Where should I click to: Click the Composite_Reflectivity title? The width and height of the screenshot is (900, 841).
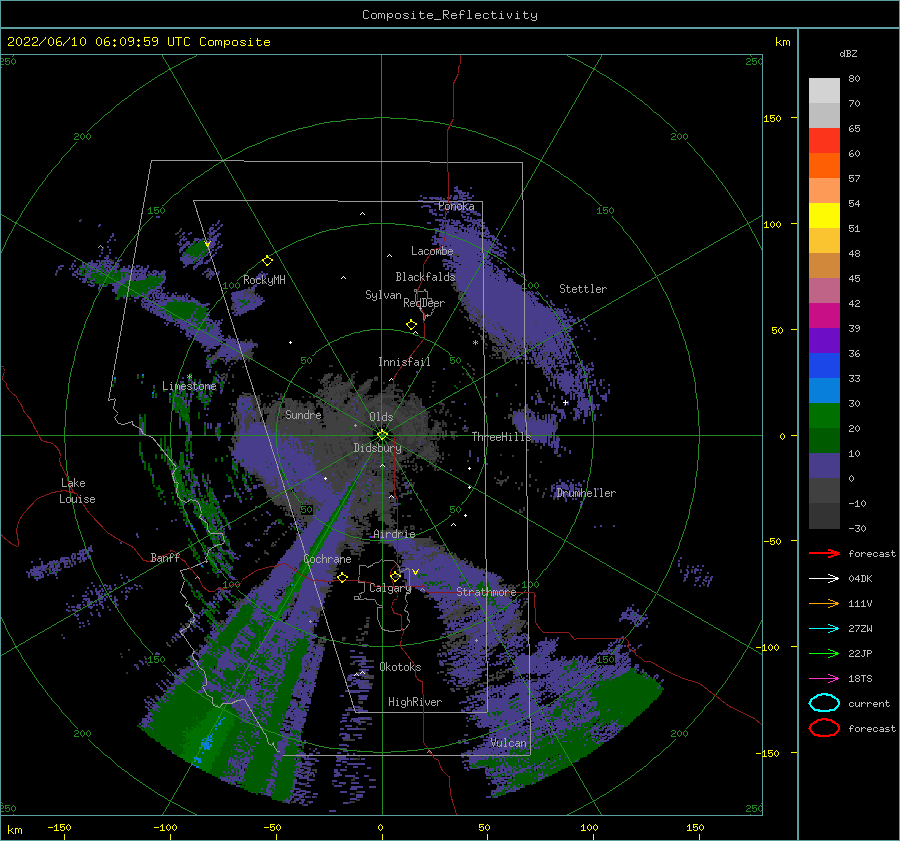(450, 15)
